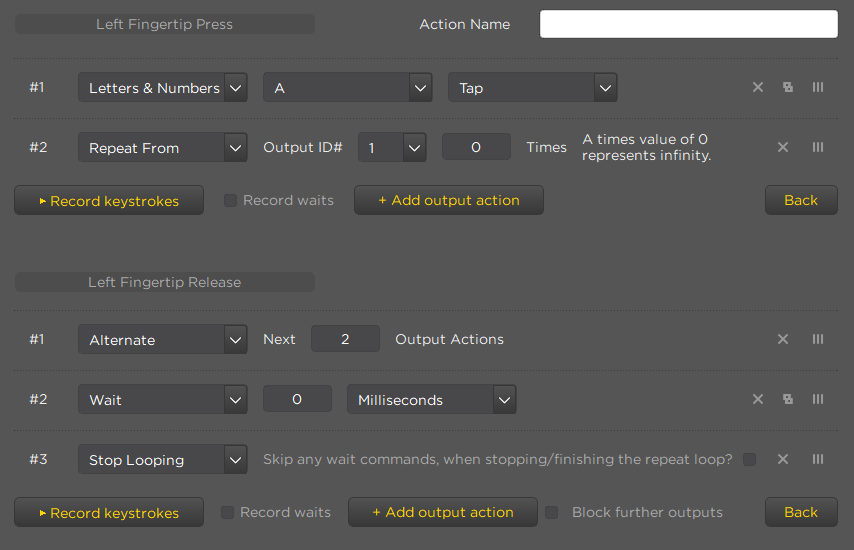Expand the Tap action type dropdown
Viewport: 854px width, 550px height.
[533, 88]
